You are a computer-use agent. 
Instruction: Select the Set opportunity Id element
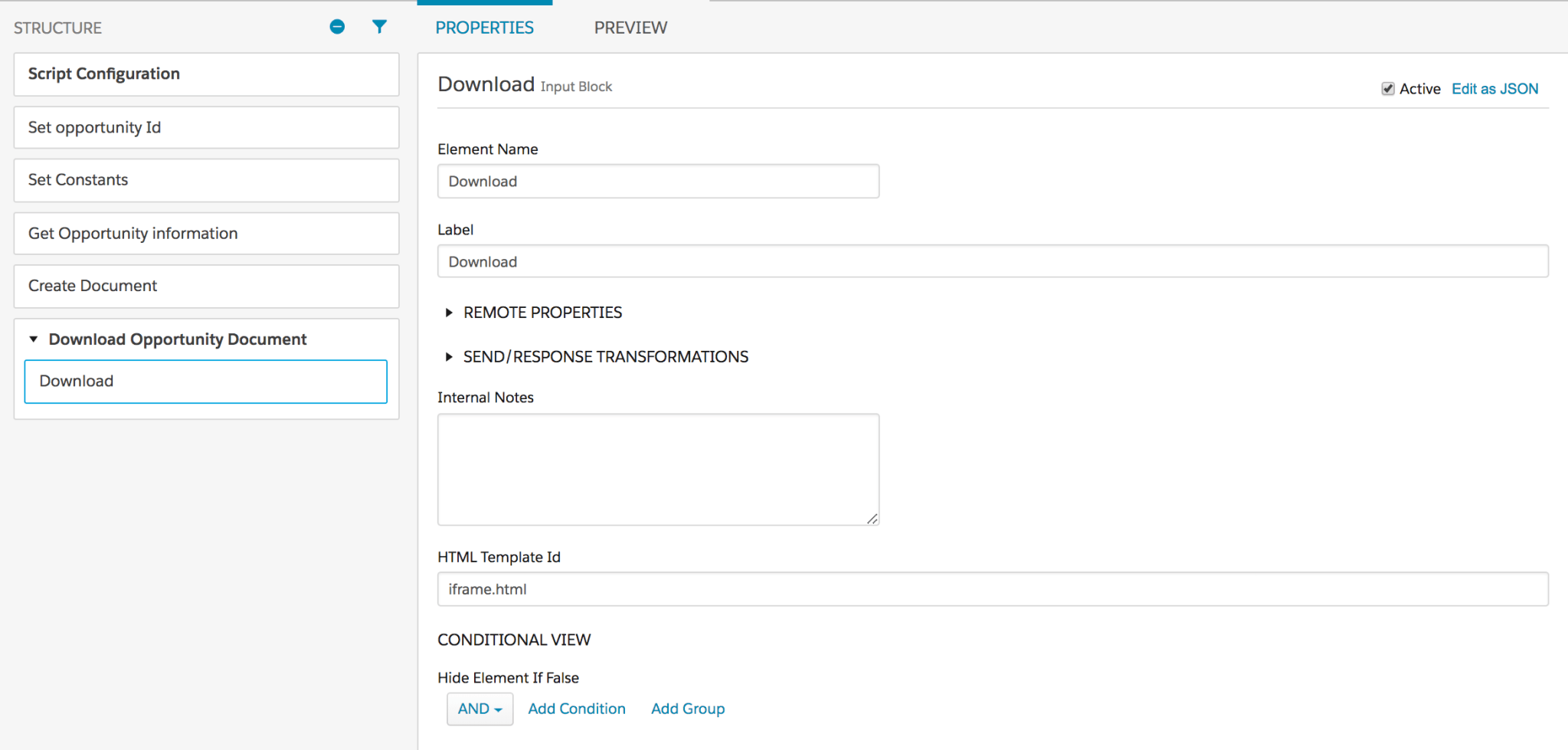click(205, 127)
